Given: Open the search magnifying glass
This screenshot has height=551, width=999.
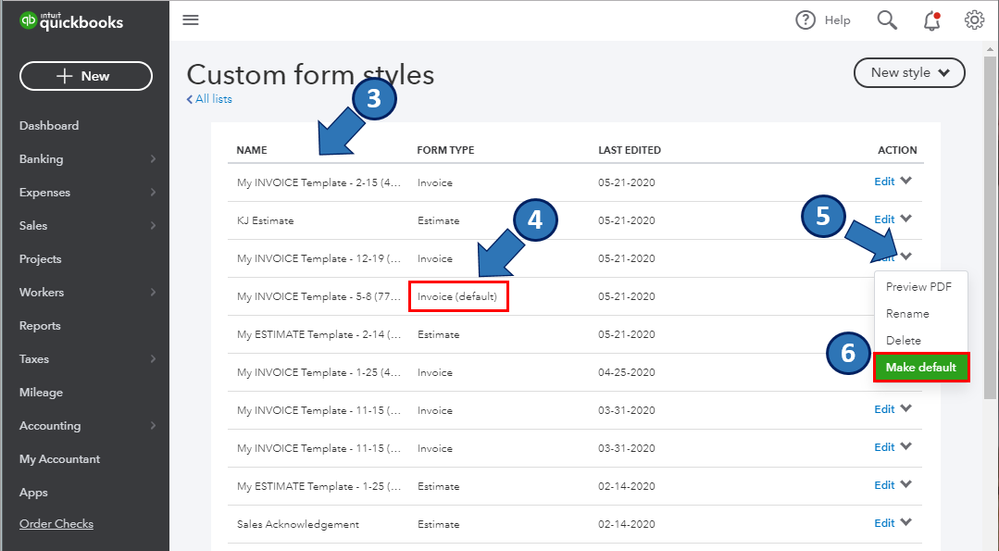Looking at the screenshot, I should [x=887, y=20].
